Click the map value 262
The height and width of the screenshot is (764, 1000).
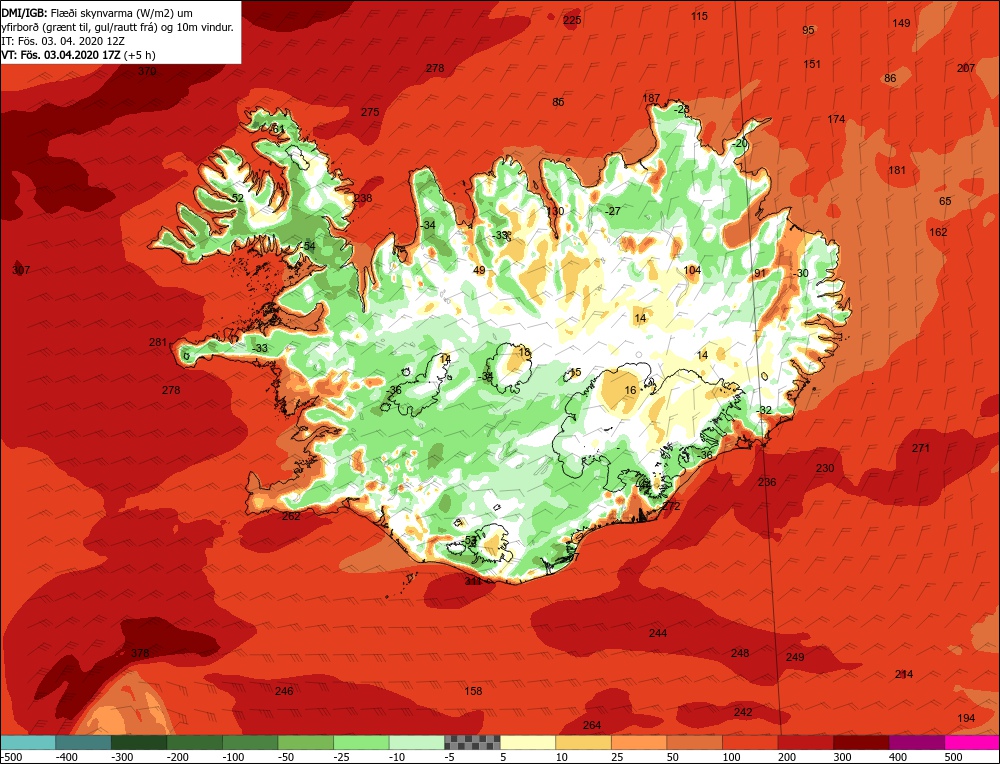click(x=291, y=516)
